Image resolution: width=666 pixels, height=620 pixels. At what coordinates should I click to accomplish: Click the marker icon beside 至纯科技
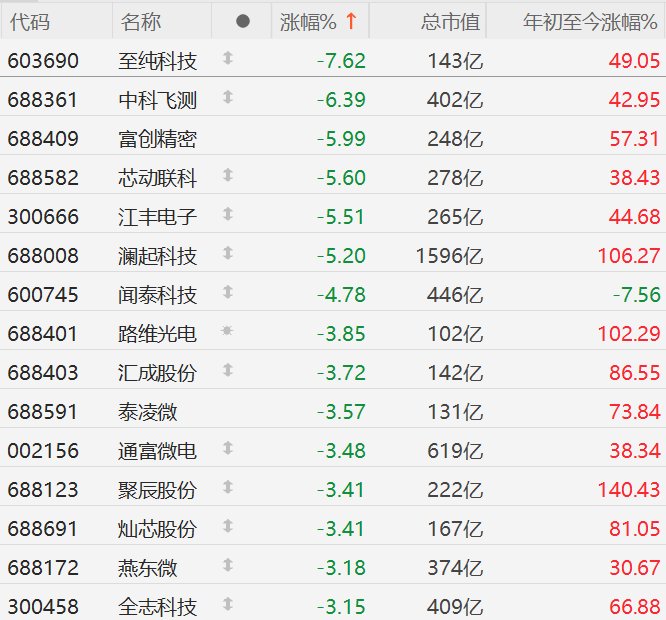click(228, 60)
